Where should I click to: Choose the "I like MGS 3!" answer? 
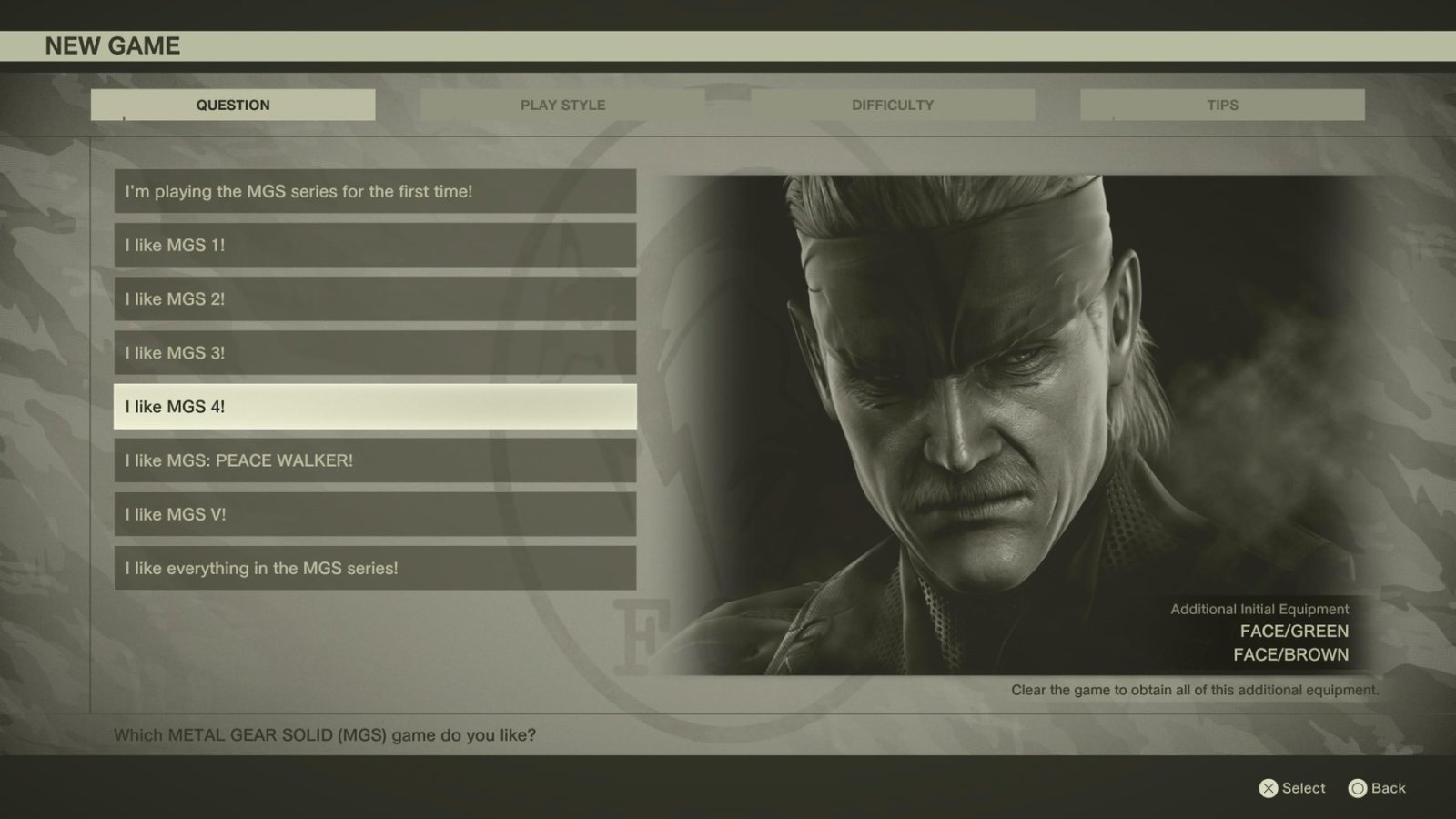click(375, 352)
